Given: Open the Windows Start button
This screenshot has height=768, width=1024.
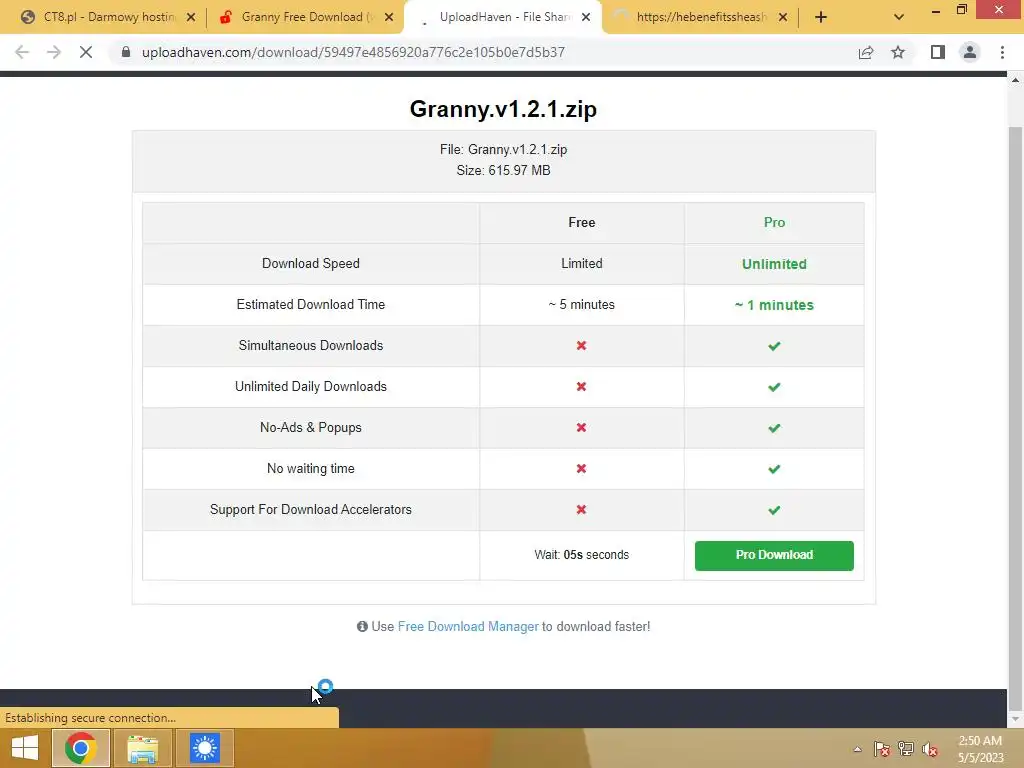Looking at the screenshot, I should point(25,748).
